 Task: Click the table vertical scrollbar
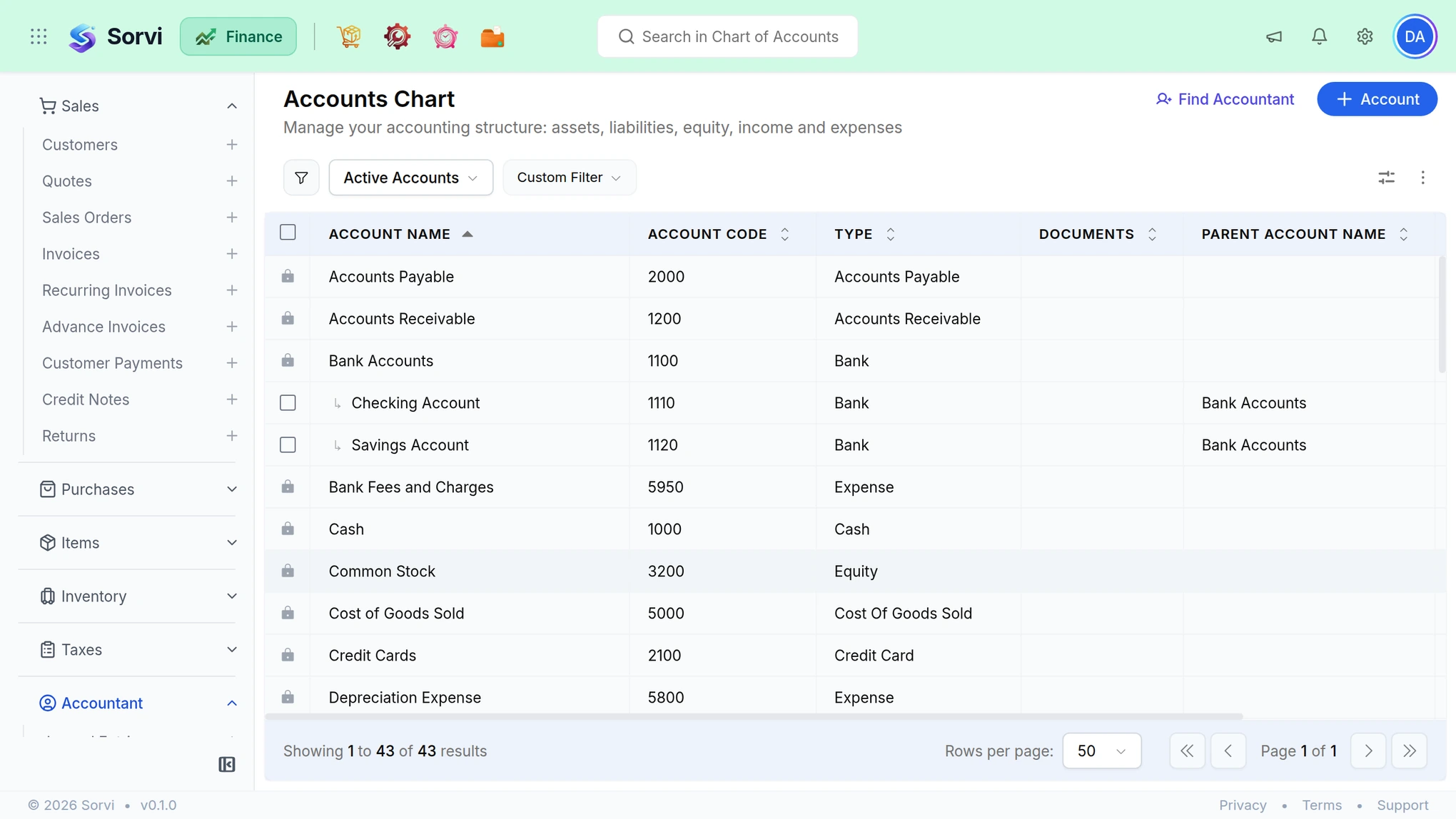[x=1441, y=314]
